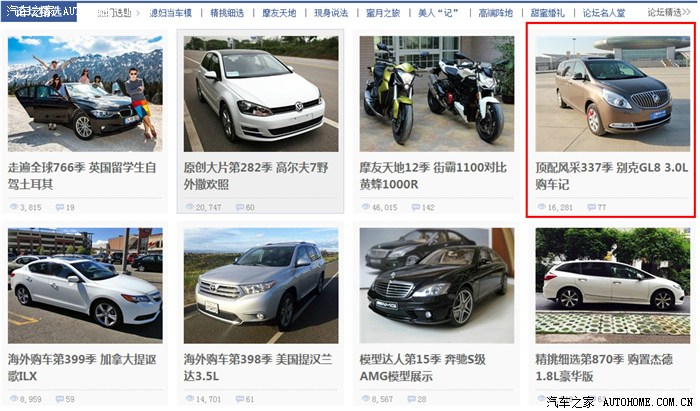Screen dimensions: 700x411
Task: Switch to the 媳妇当车模 tab
Action: click(171, 13)
